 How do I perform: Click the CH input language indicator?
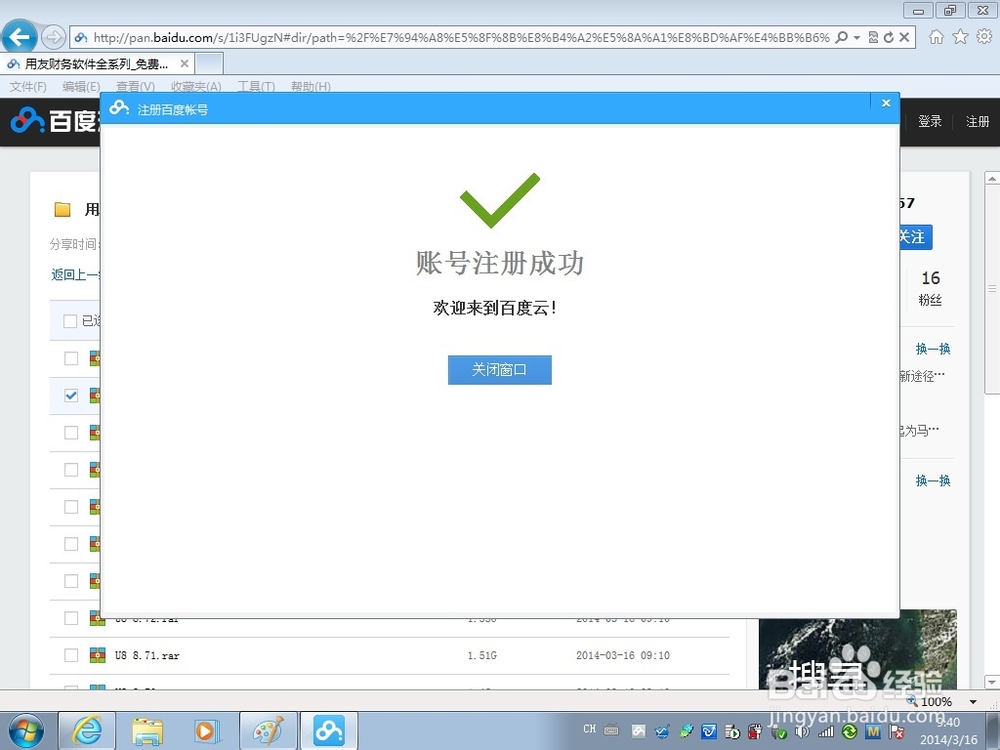(589, 728)
